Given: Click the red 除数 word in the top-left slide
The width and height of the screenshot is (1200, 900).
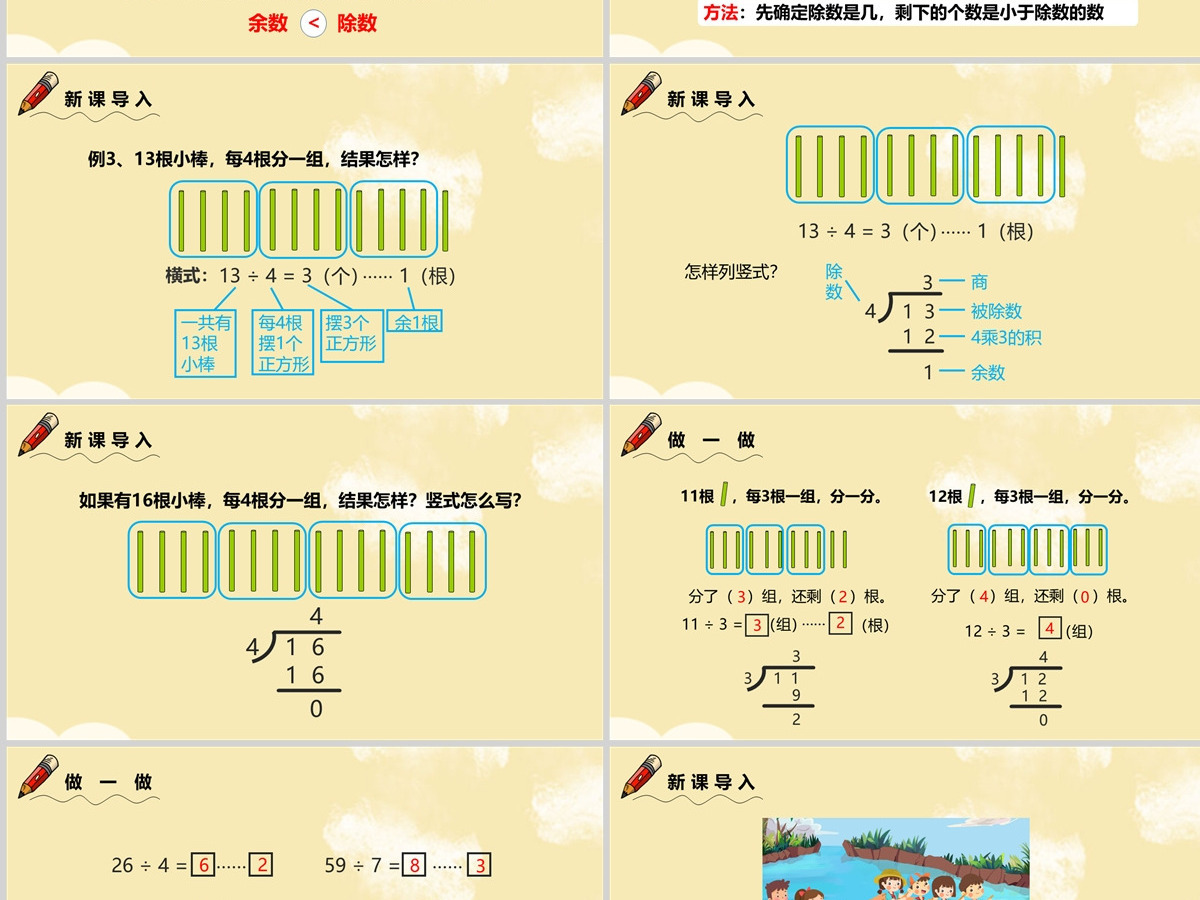Looking at the screenshot, I should 357,23.
